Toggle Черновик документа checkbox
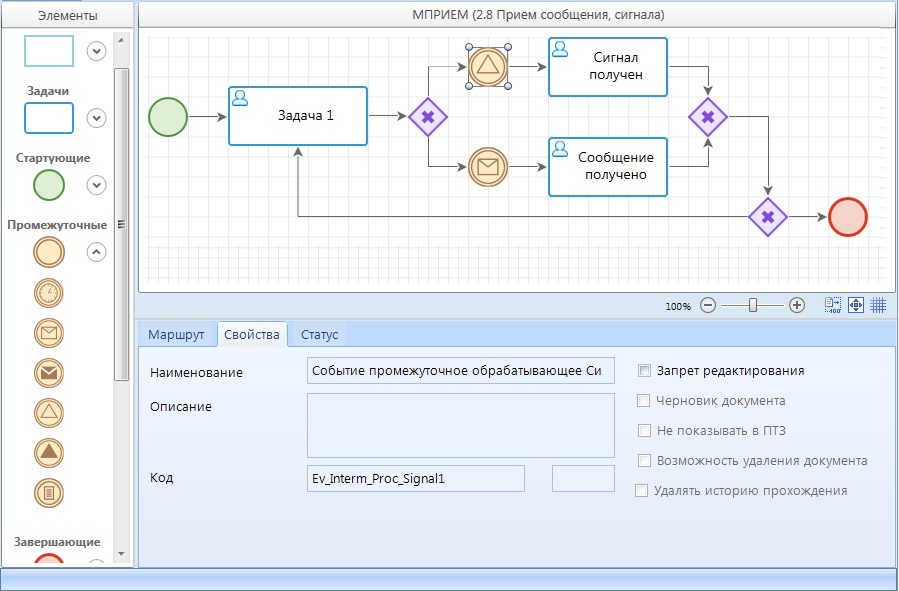Screen dimensions: 899x591 (x=645, y=401)
